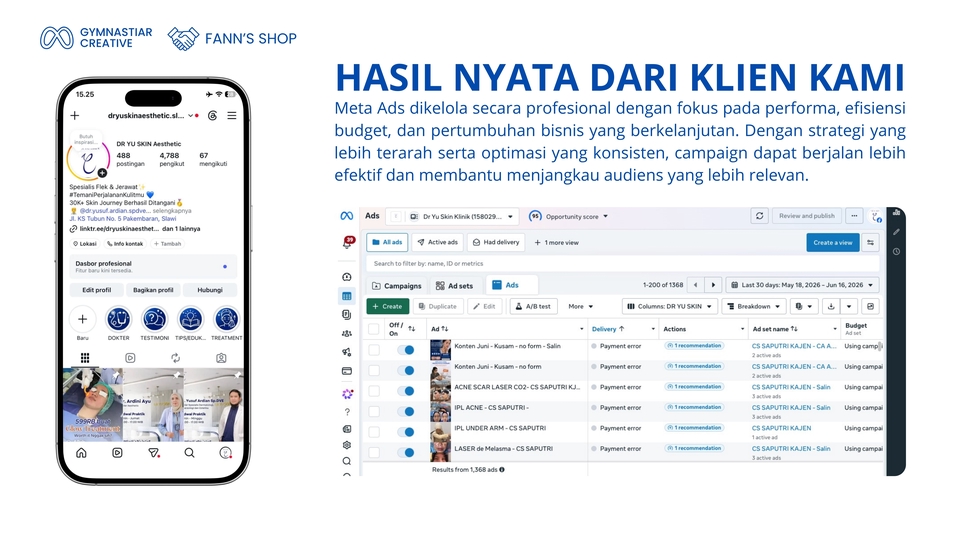Open Ads reporting document icon in sidebar

click(x=347, y=315)
